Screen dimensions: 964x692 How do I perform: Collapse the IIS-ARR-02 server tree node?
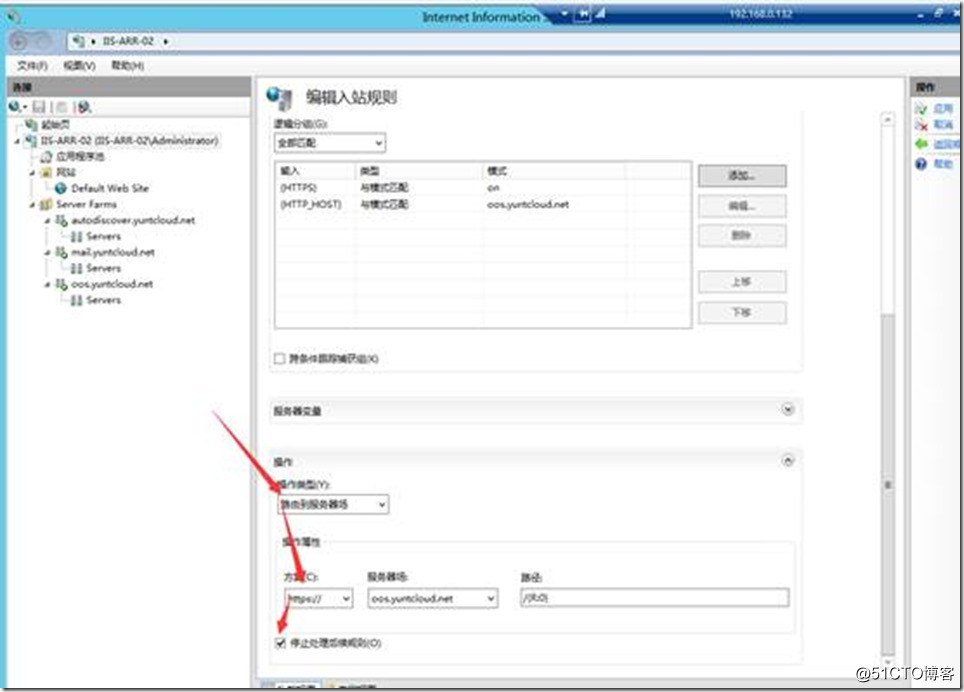pyautogui.click(x=17, y=141)
